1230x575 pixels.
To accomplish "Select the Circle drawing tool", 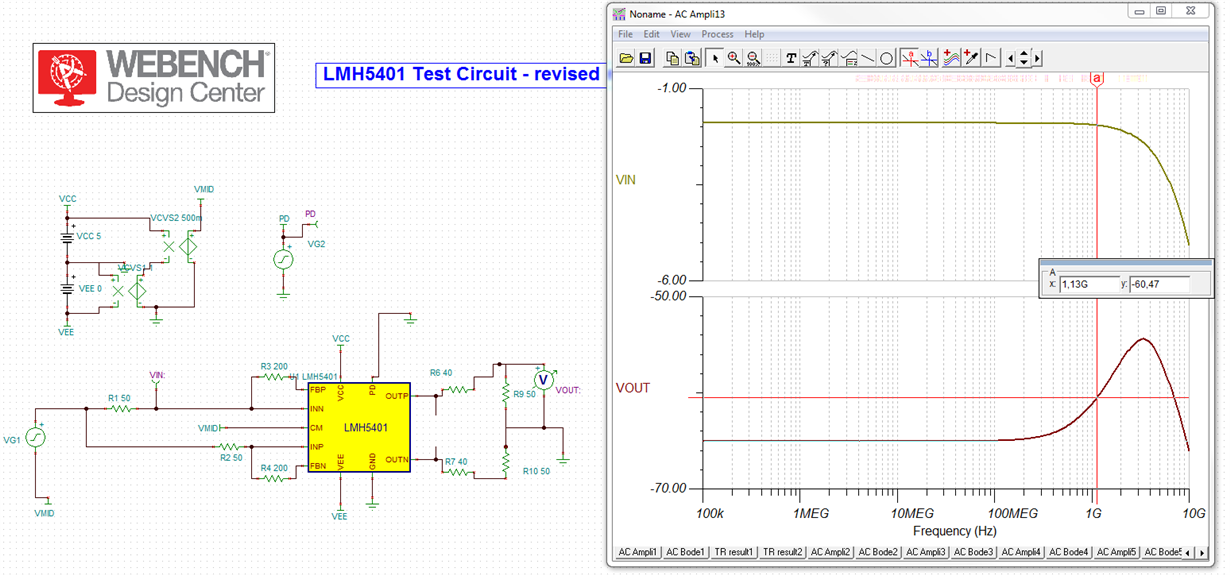I will click(x=886, y=58).
